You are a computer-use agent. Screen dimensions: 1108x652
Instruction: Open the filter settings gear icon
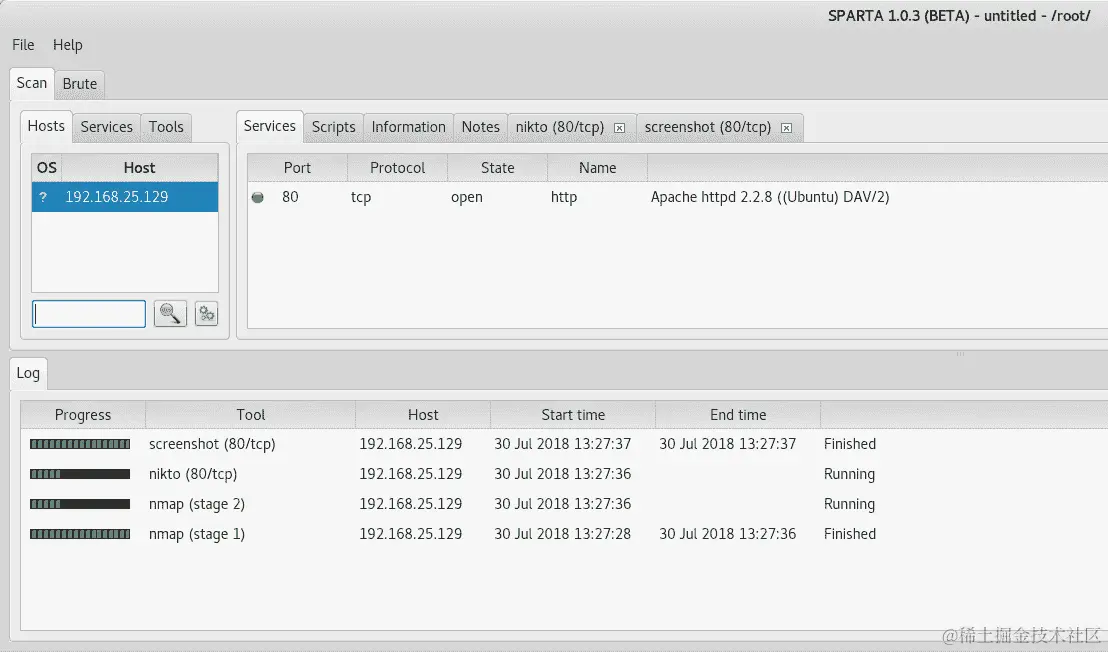pyautogui.click(x=206, y=314)
